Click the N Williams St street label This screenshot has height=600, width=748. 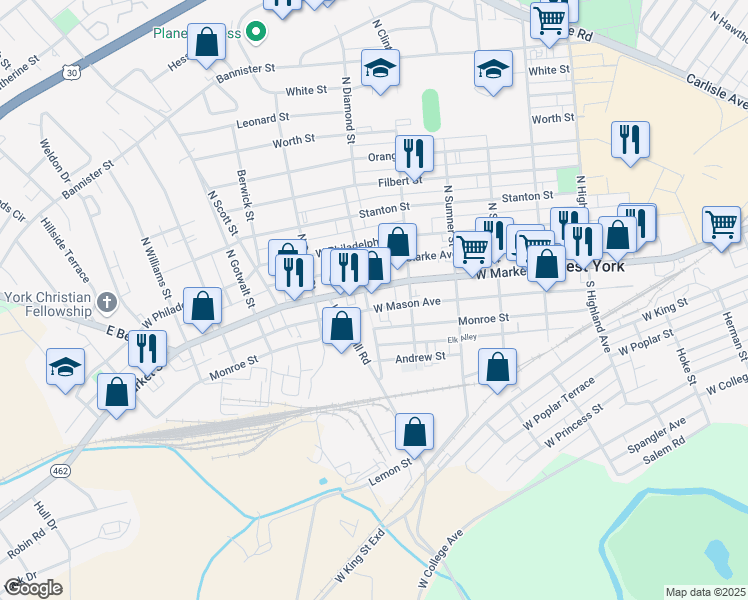(156, 268)
